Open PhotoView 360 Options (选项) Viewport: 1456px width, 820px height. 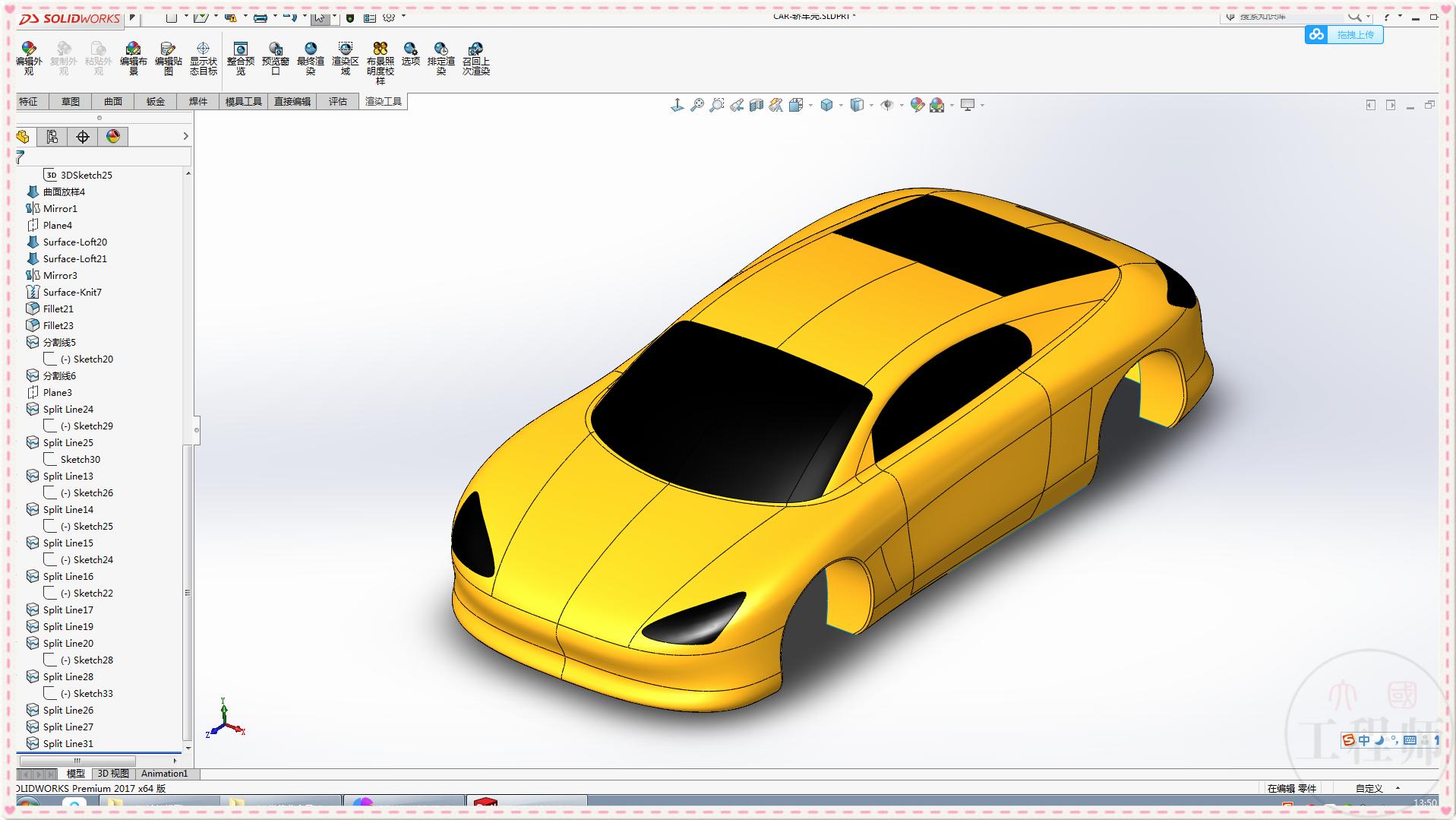410,57
